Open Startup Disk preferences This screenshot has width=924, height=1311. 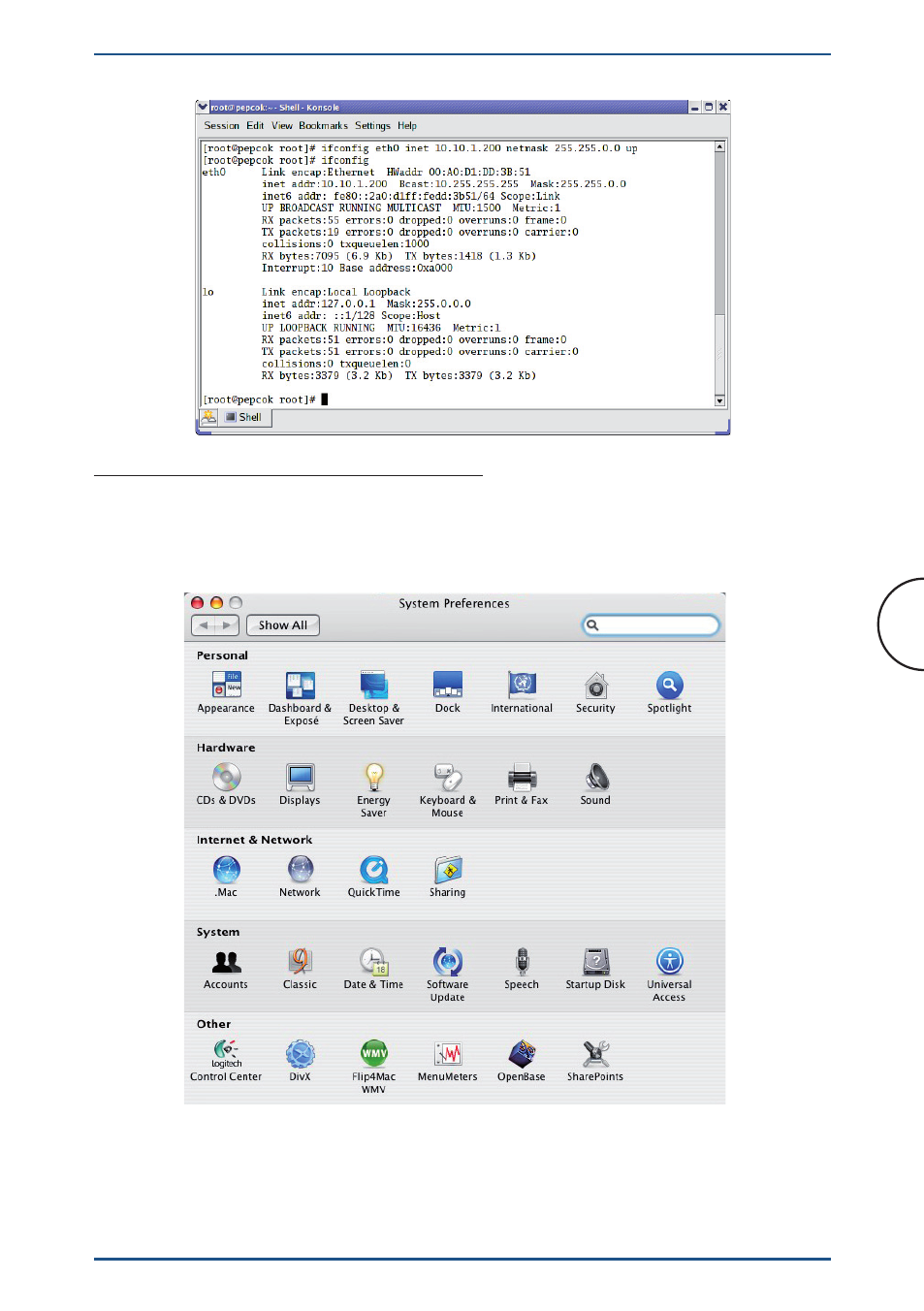595,969
